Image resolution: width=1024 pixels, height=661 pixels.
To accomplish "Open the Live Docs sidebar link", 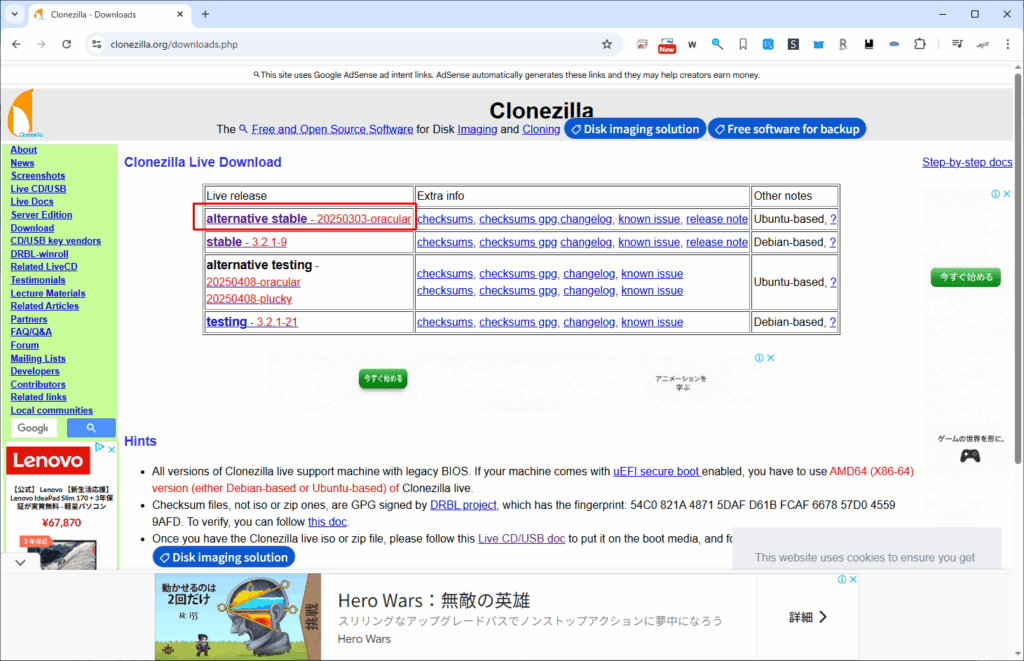I will tap(32, 202).
